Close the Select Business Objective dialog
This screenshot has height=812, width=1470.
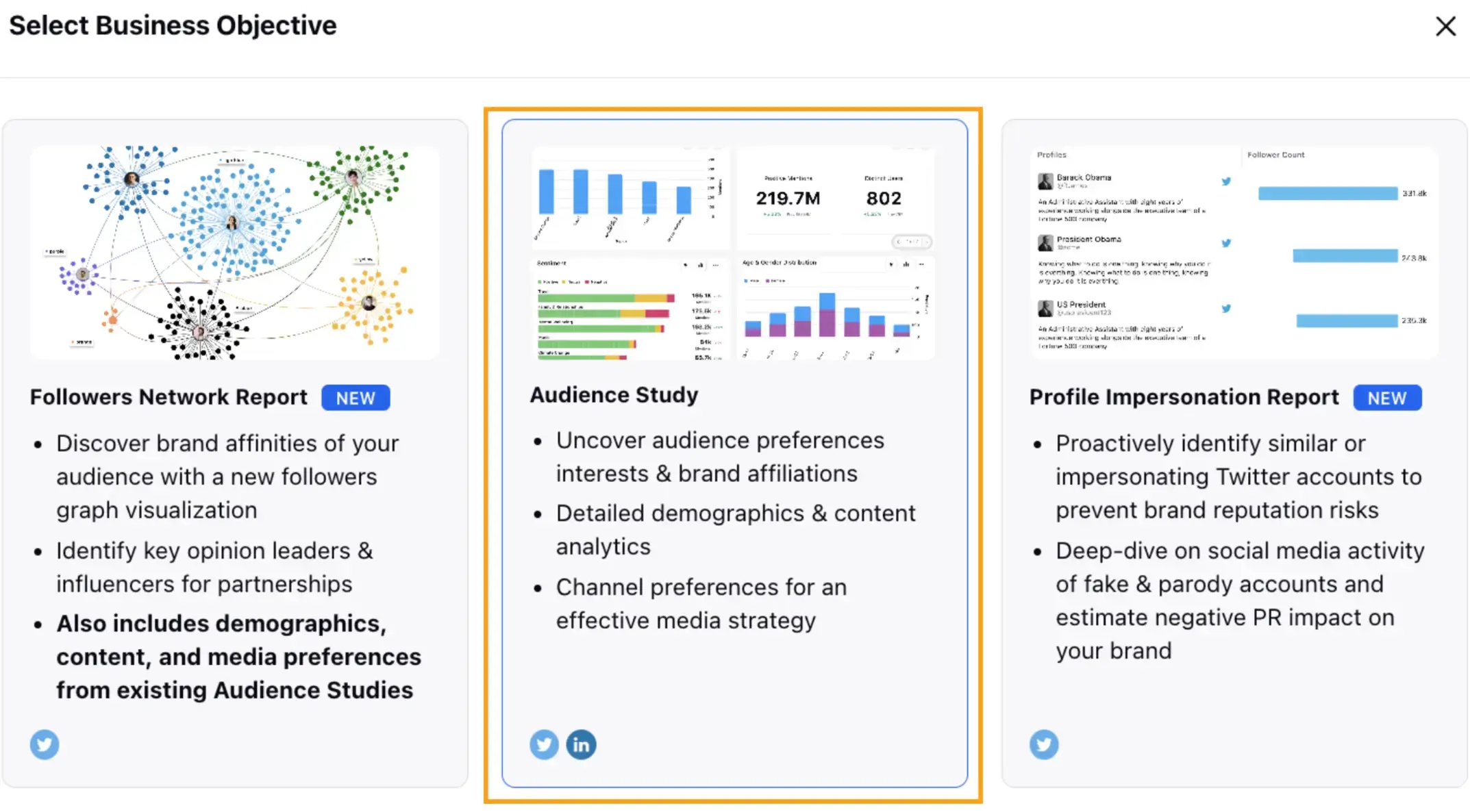(x=1445, y=26)
